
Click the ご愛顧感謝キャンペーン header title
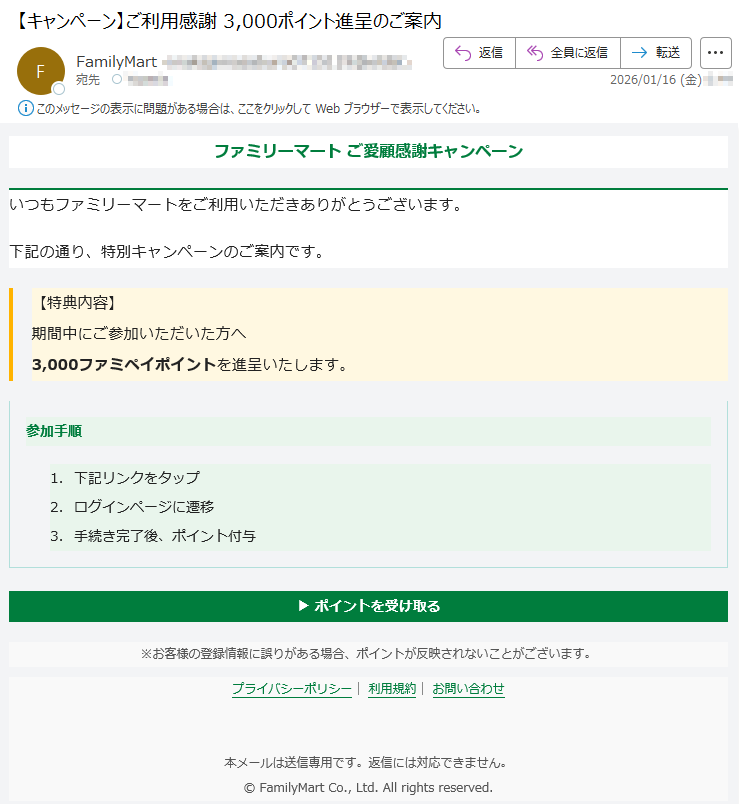tap(368, 151)
